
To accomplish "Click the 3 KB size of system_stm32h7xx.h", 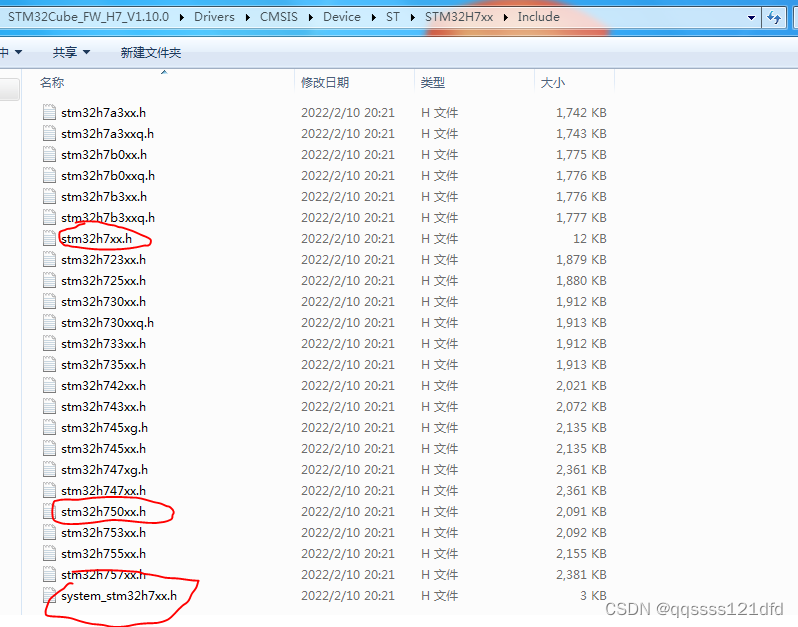I will tap(593, 595).
